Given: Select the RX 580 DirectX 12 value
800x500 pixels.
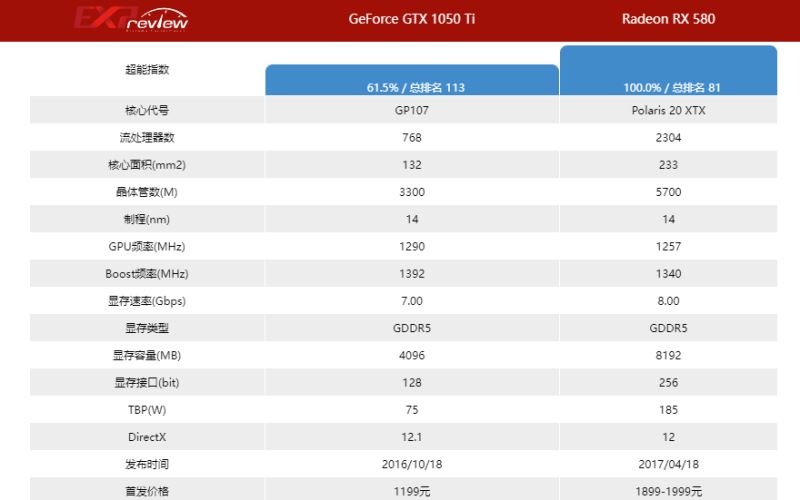Looking at the screenshot, I should pyautogui.click(x=668, y=437).
